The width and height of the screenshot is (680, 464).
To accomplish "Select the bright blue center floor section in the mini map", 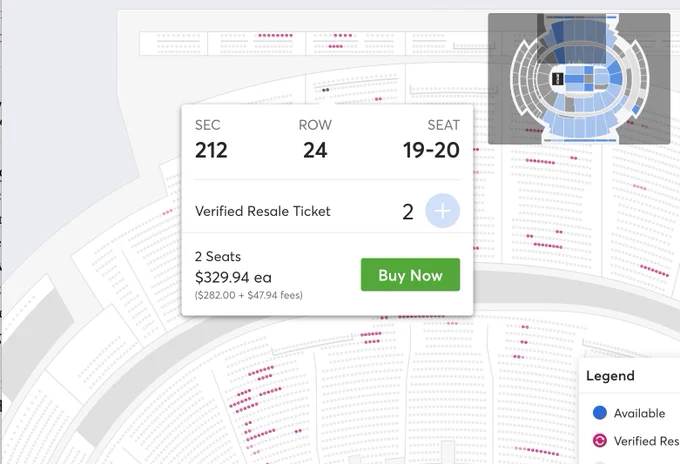I will 574,79.
